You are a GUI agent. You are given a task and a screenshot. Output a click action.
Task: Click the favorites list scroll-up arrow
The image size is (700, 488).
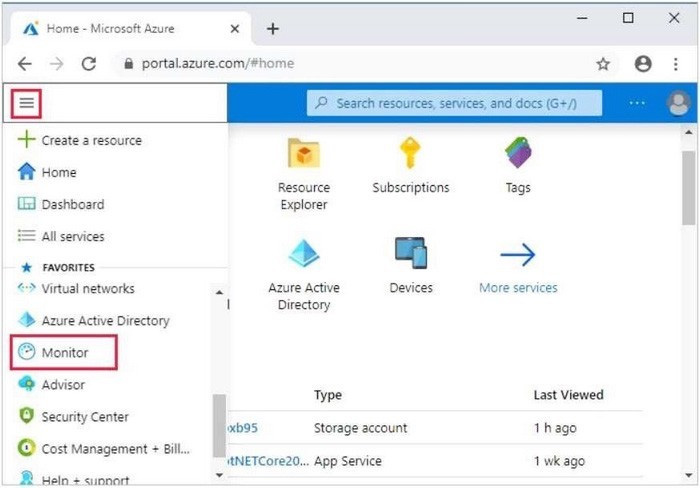[219, 292]
